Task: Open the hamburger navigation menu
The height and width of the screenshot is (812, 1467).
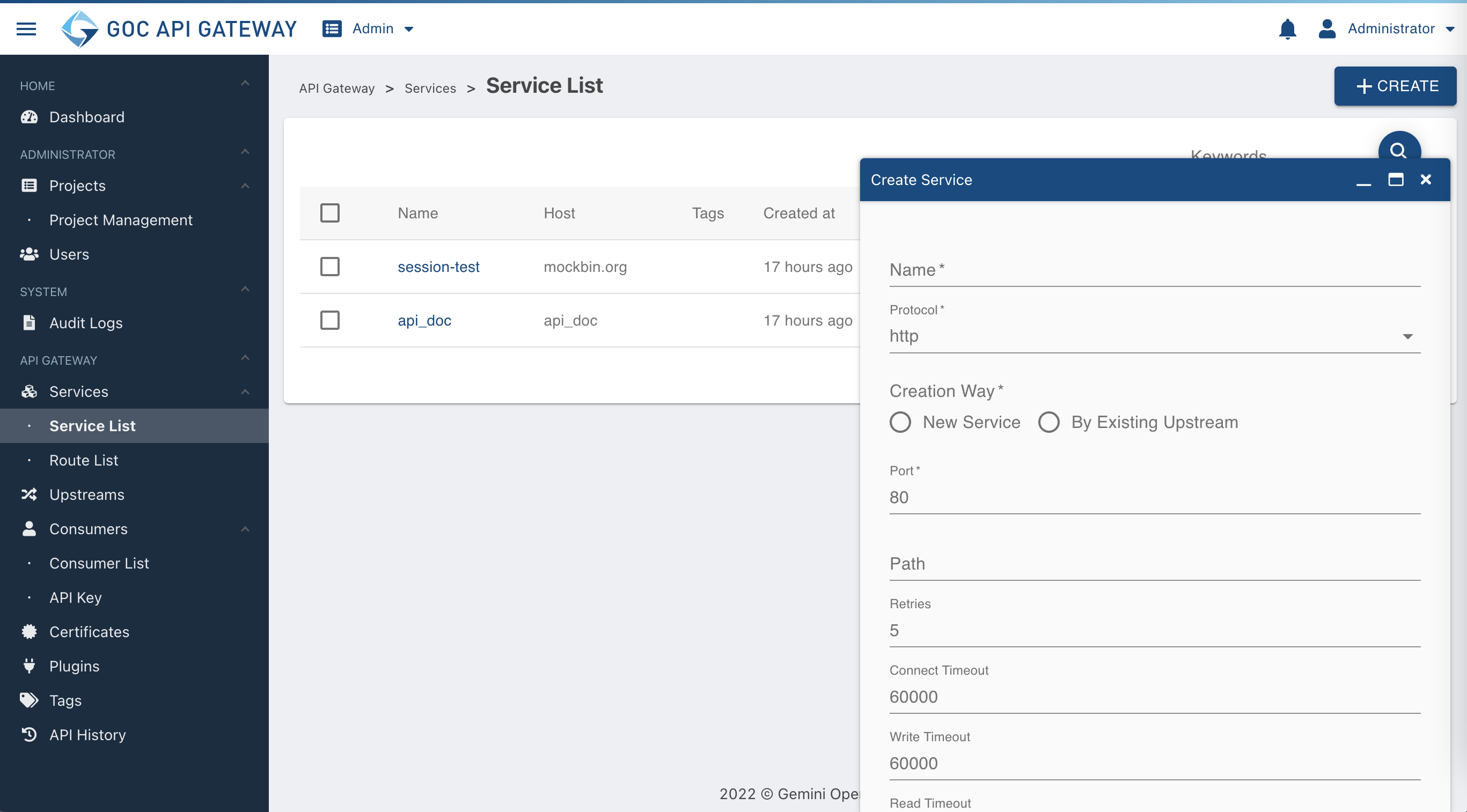Action: (x=26, y=28)
